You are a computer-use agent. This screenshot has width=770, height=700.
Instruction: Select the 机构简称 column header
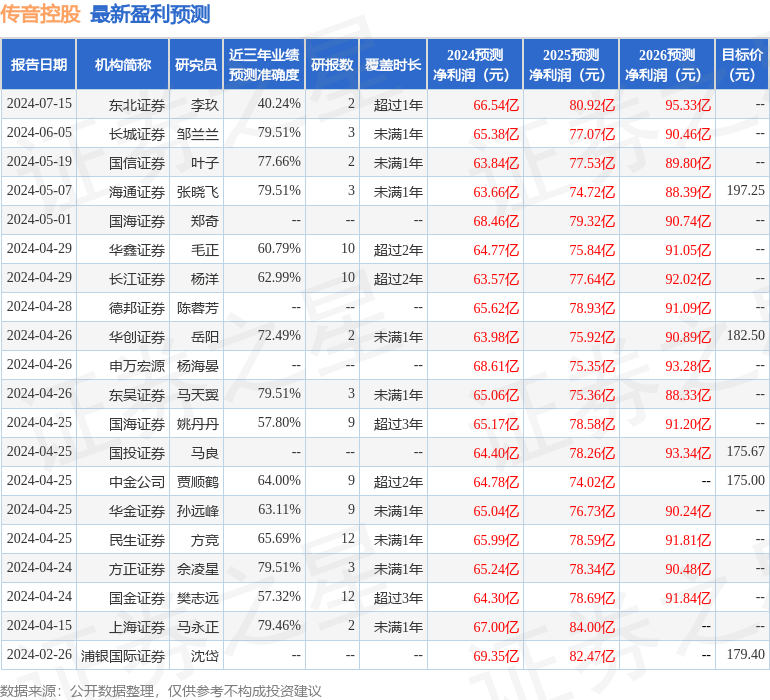(123, 64)
